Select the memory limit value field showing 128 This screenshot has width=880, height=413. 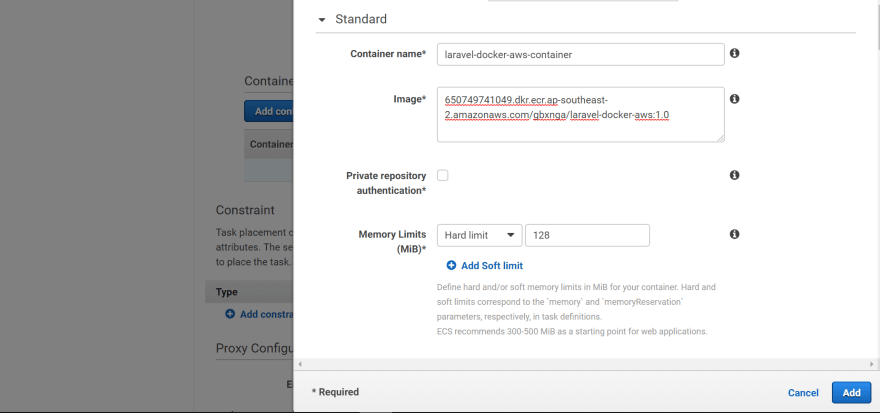tap(587, 235)
